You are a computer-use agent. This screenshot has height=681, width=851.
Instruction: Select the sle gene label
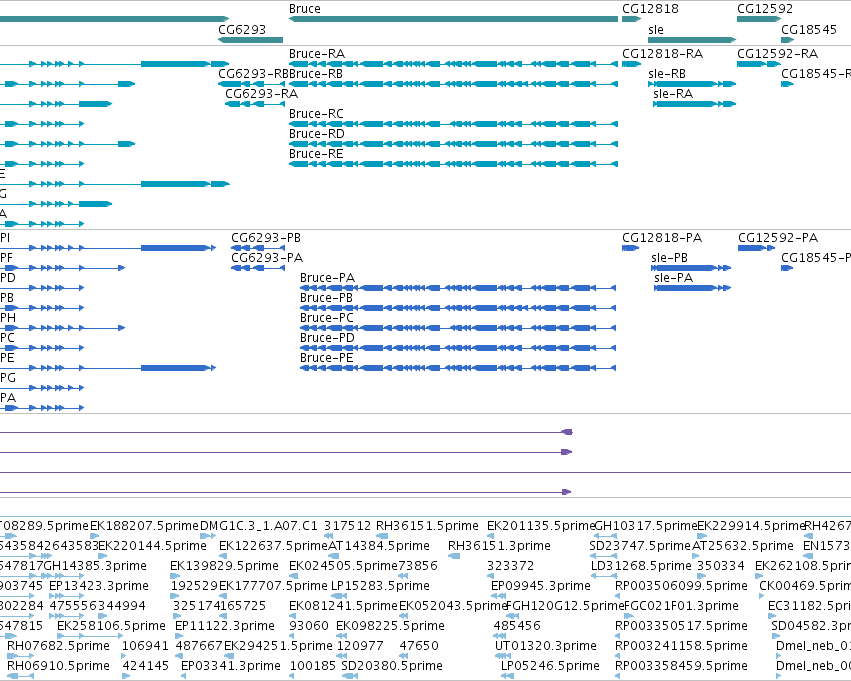656,29
